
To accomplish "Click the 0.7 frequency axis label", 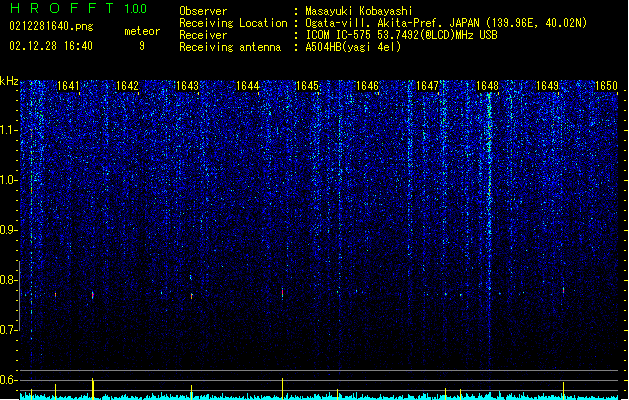I will [9, 330].
